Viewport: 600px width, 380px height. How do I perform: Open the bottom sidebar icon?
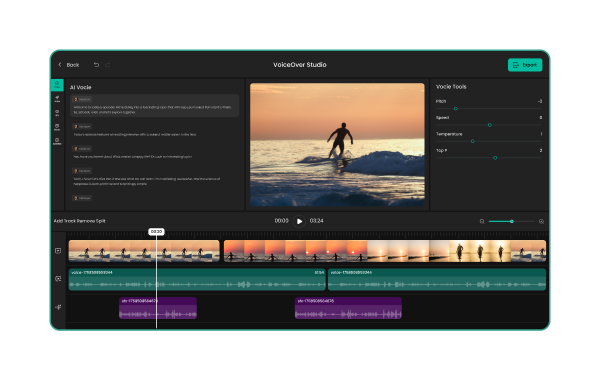click(57, 141)
